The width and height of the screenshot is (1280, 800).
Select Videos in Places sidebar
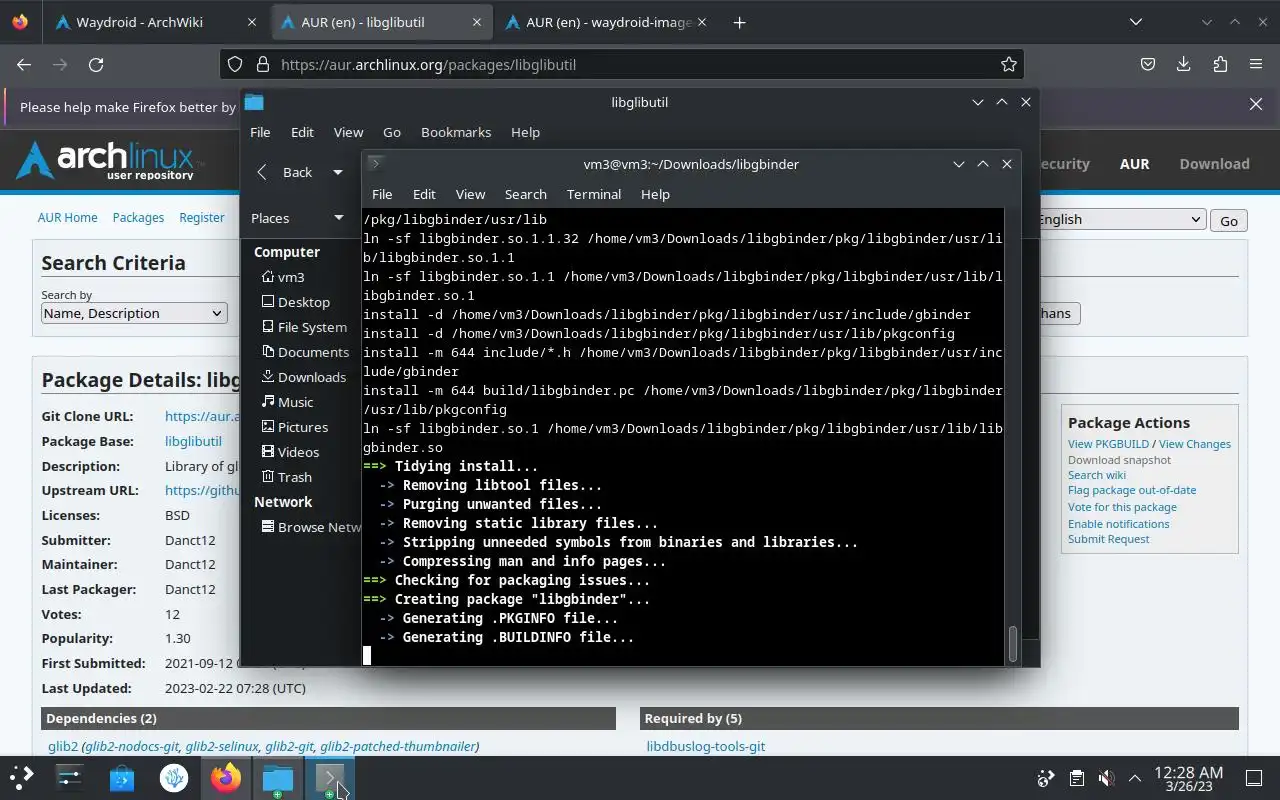290,452
